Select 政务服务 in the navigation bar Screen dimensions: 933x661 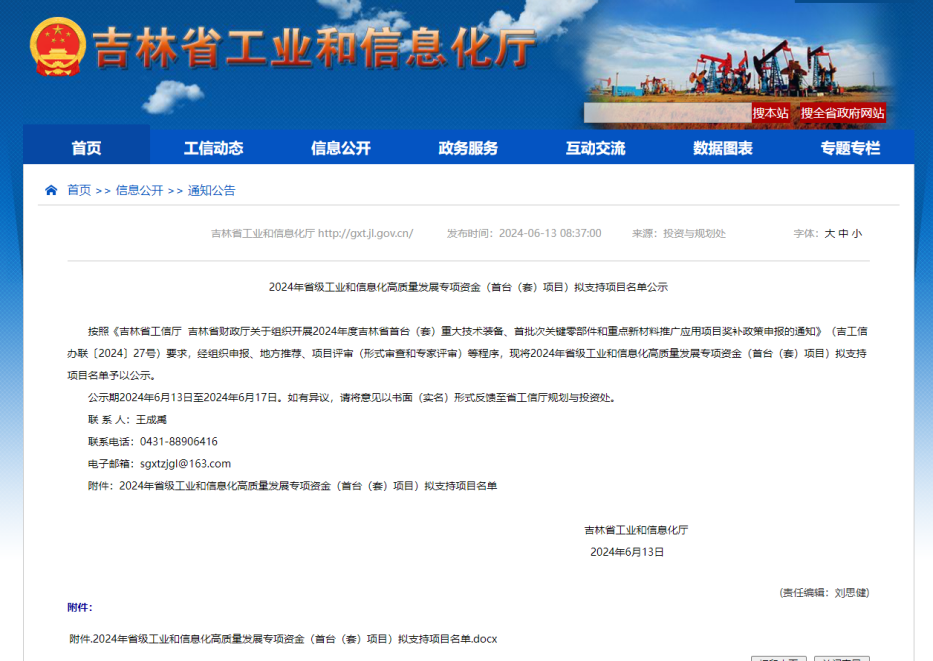468,148
